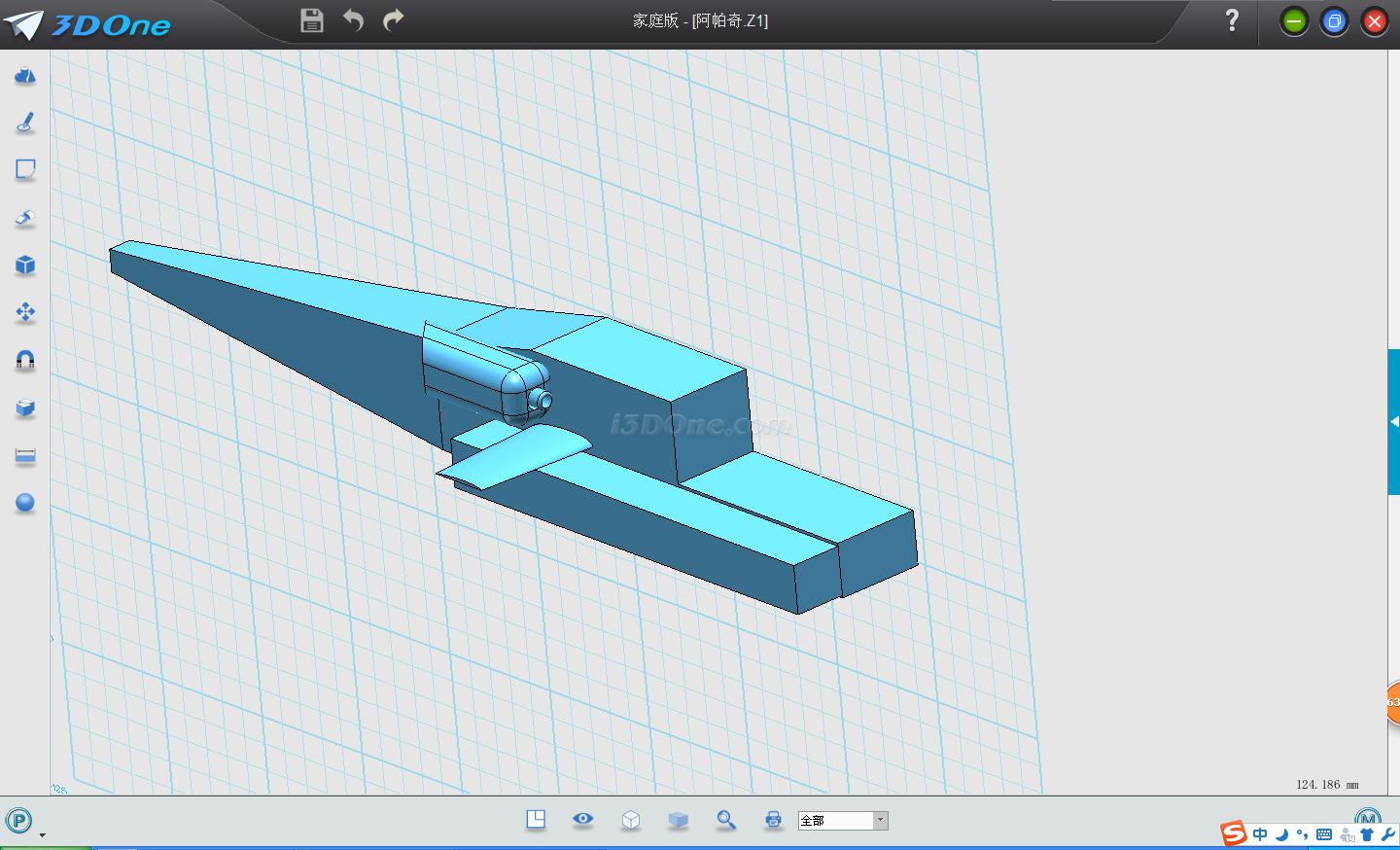Image resolution: width=1400 pixels, height=850 pixels.
Task: Click the undo arrow in title bar
Action: (353, 20)
